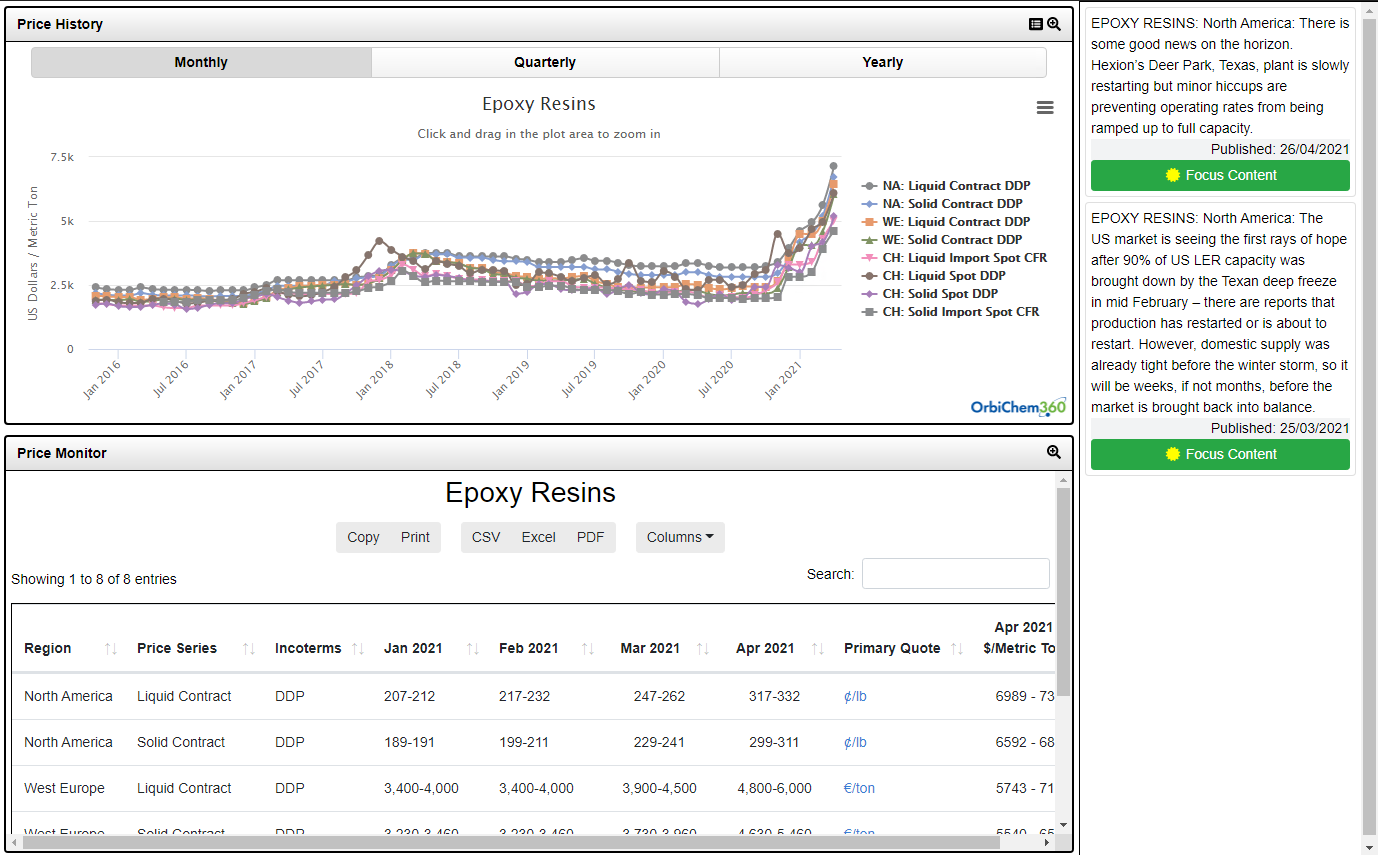The height and width of the screenshot is (855, 1378).
Task: Click horizontal scrollbar left arrow
Action: (15, 842)
